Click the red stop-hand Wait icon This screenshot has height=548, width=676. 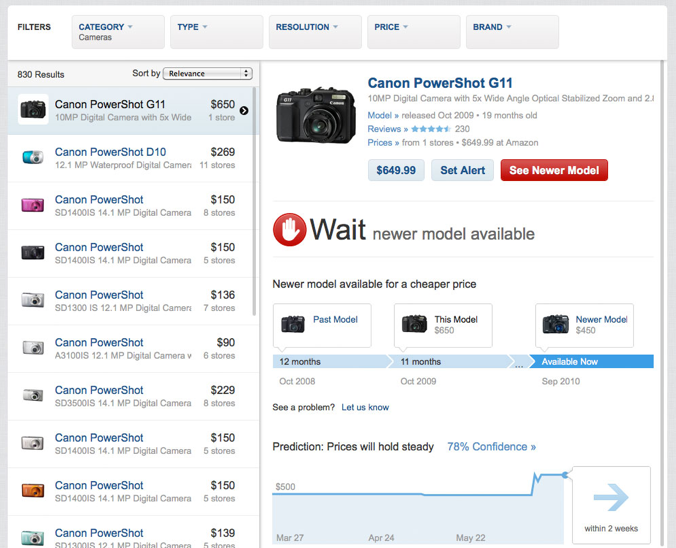pos(289,230)
